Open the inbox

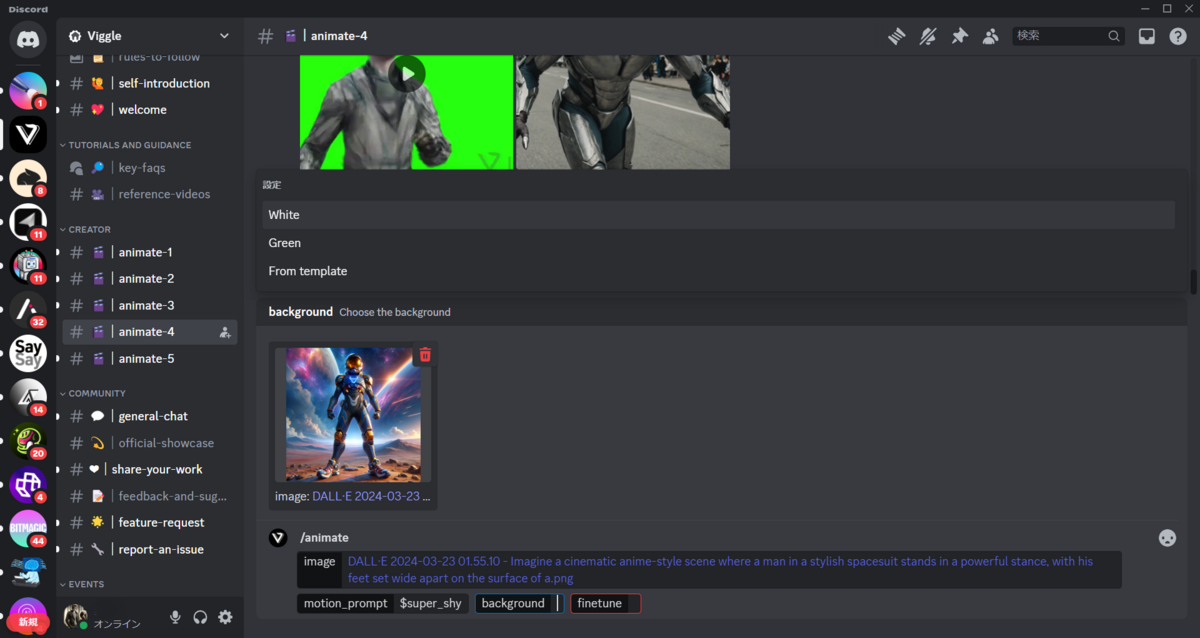tap(1147, 36)
